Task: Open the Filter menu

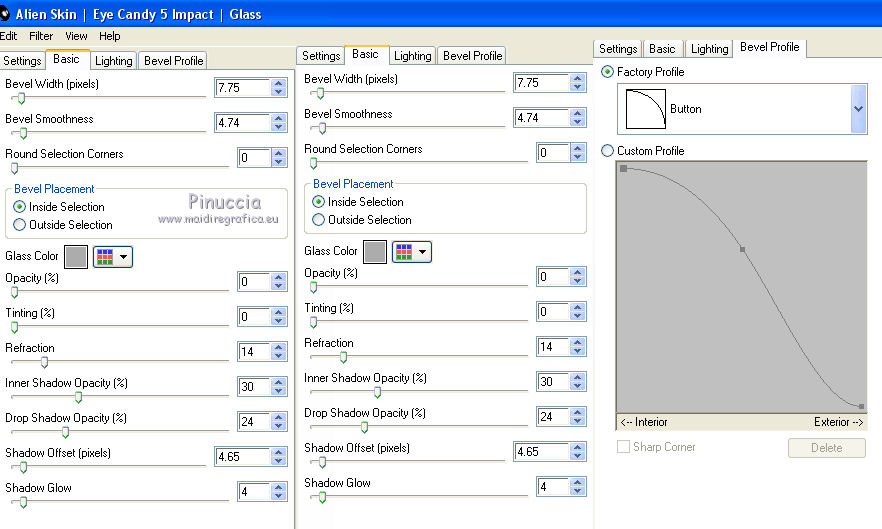Action: pyautogui.click(x=41, y=36)
